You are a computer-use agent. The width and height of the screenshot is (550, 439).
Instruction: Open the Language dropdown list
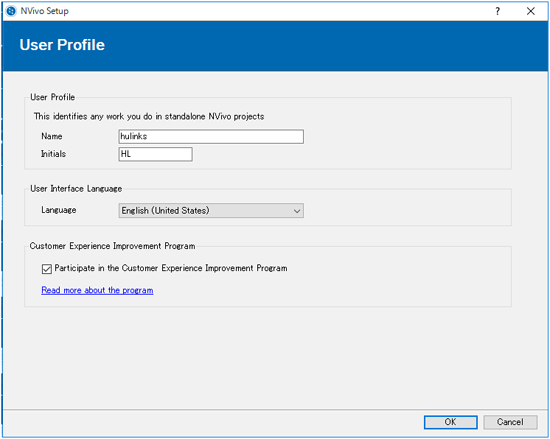point(211,210)
